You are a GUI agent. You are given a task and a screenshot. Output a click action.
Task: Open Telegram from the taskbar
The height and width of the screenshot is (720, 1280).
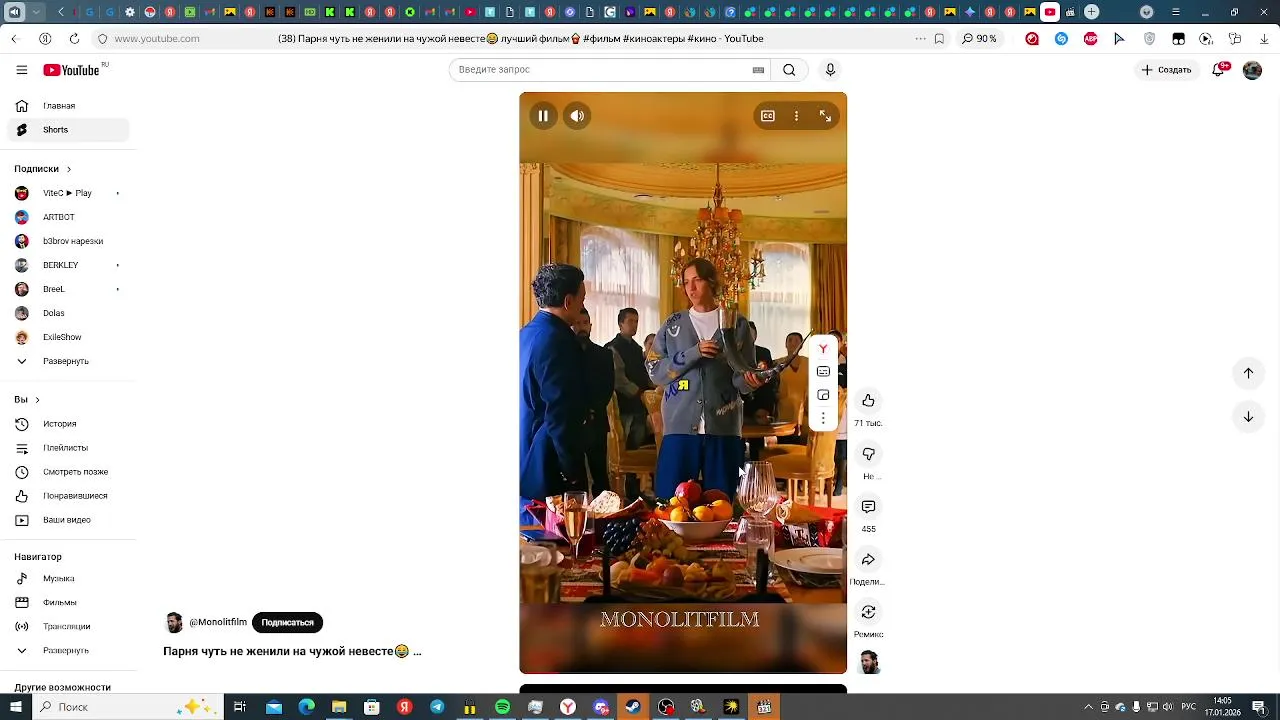click(437, 707)
